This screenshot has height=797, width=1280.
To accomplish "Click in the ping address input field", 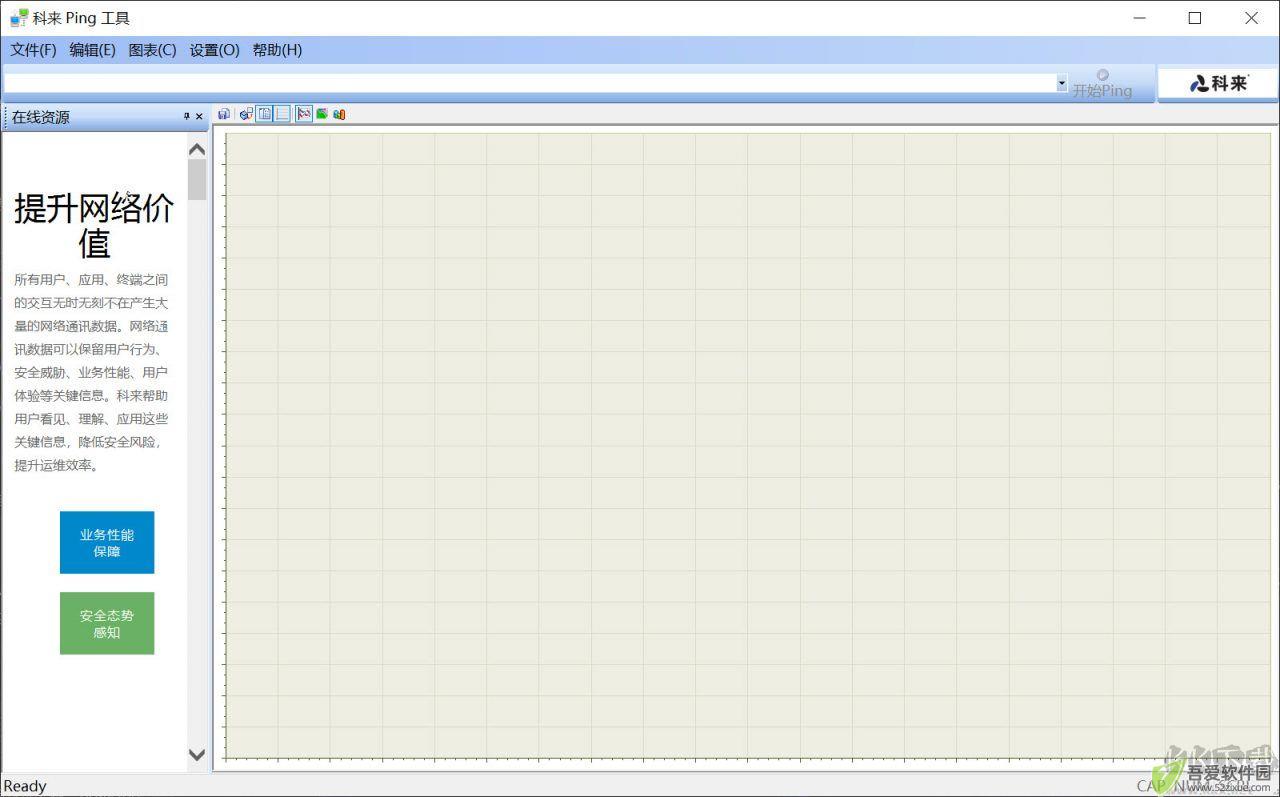I will 530,83.
